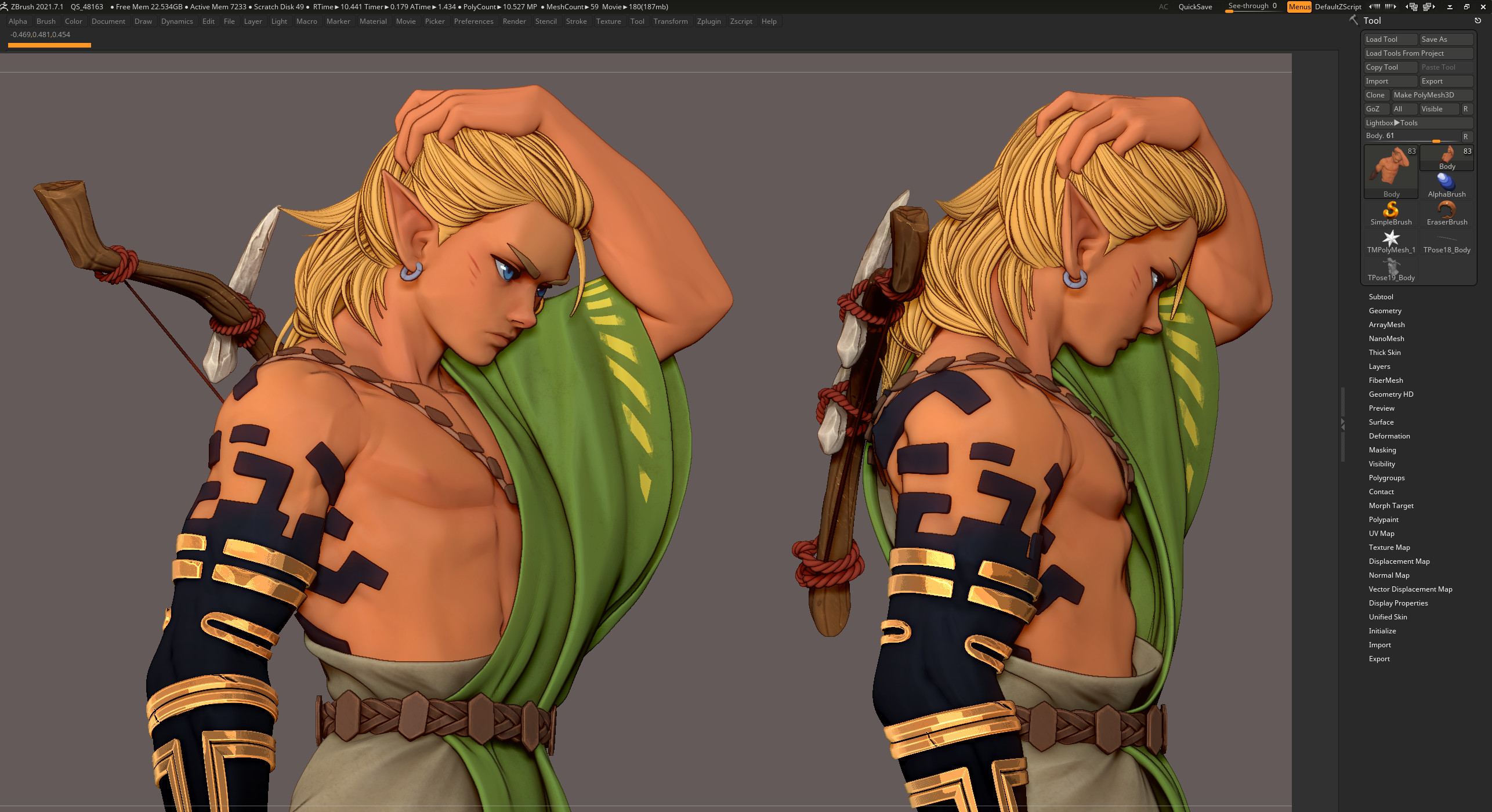Image resolution: width=1492 pixels, height=812 pixels.
Task: Click the DefaultZScript button
Action: point(1338,7)
